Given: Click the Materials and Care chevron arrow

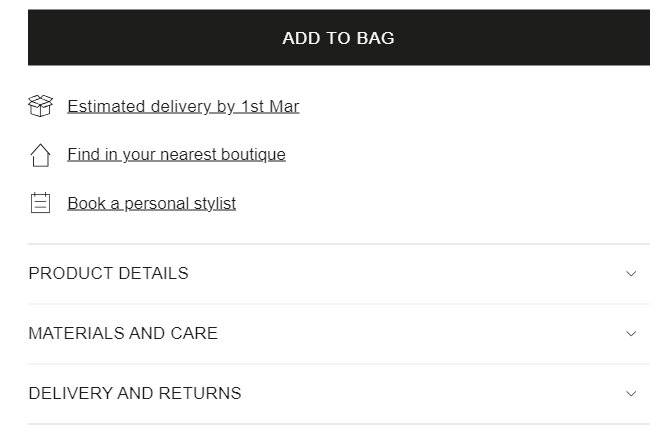Looking at the screenshot, I should tap(631, 334).
